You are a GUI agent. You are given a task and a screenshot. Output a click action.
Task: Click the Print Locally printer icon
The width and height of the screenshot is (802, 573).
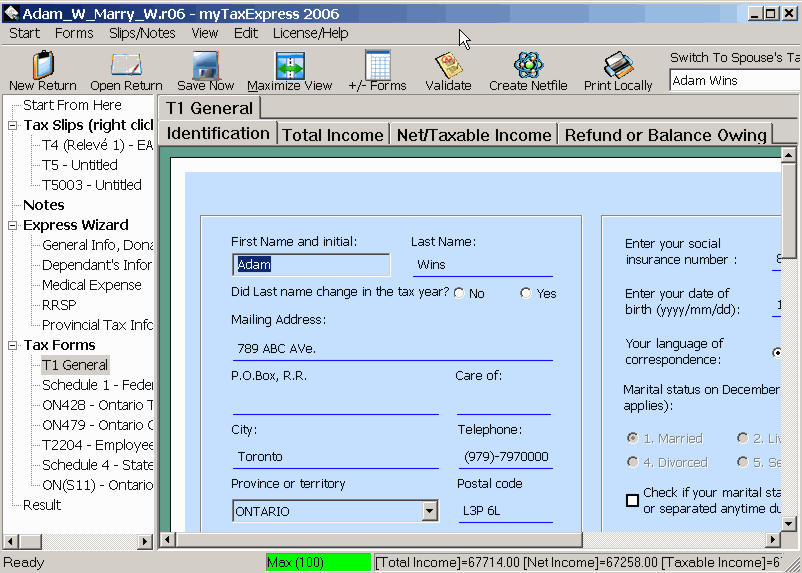618,66
